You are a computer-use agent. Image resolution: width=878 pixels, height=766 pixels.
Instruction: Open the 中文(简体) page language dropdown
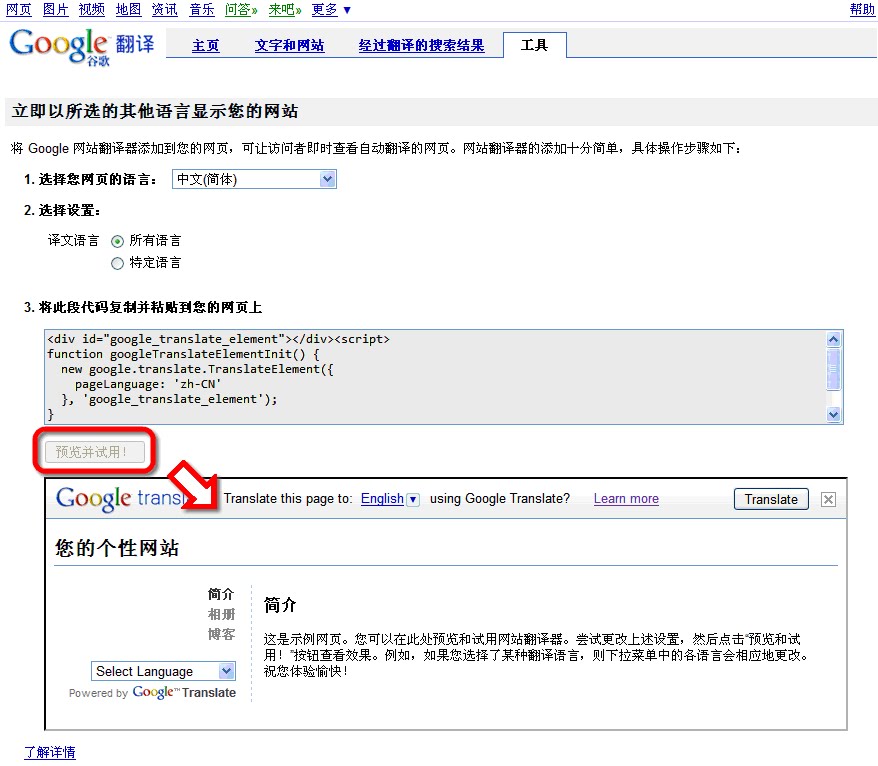coord(254,179)
